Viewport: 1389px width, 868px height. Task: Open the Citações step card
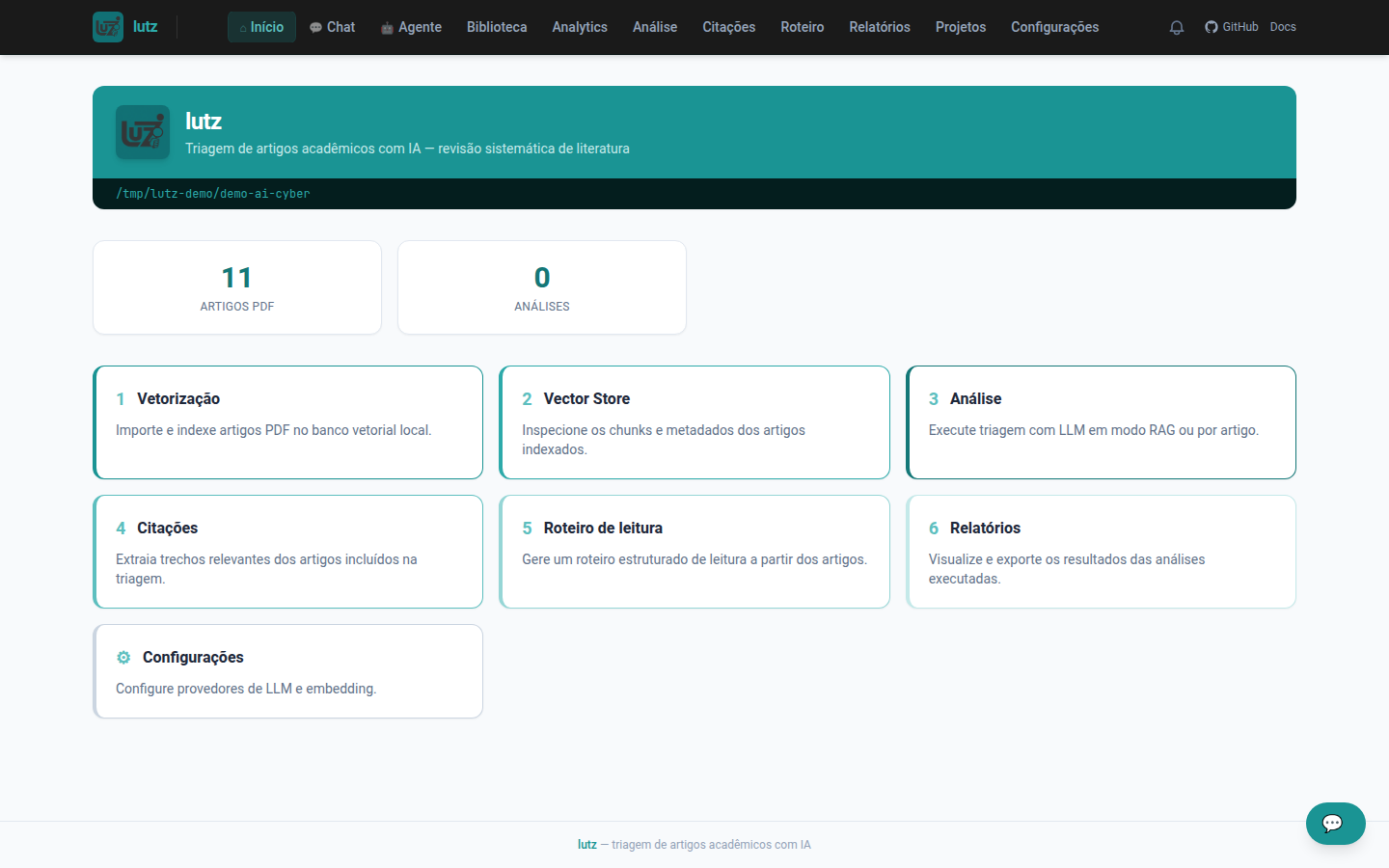coord(287,552)
